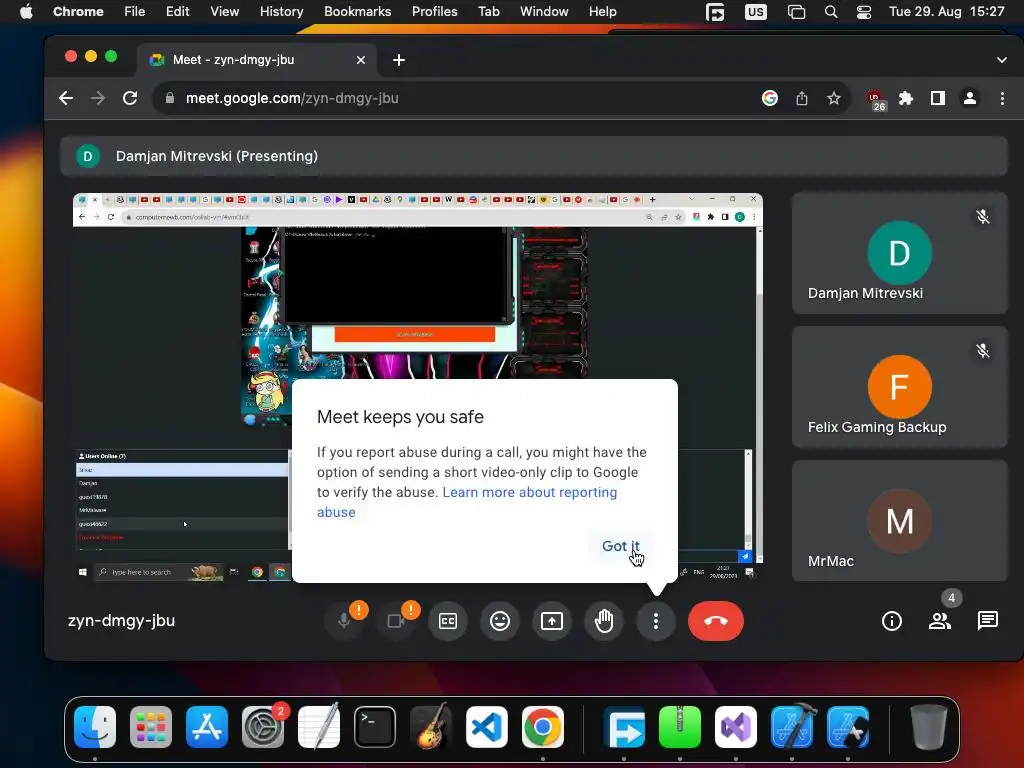
Task: Open the View menu
Action: tap(225, 12)
